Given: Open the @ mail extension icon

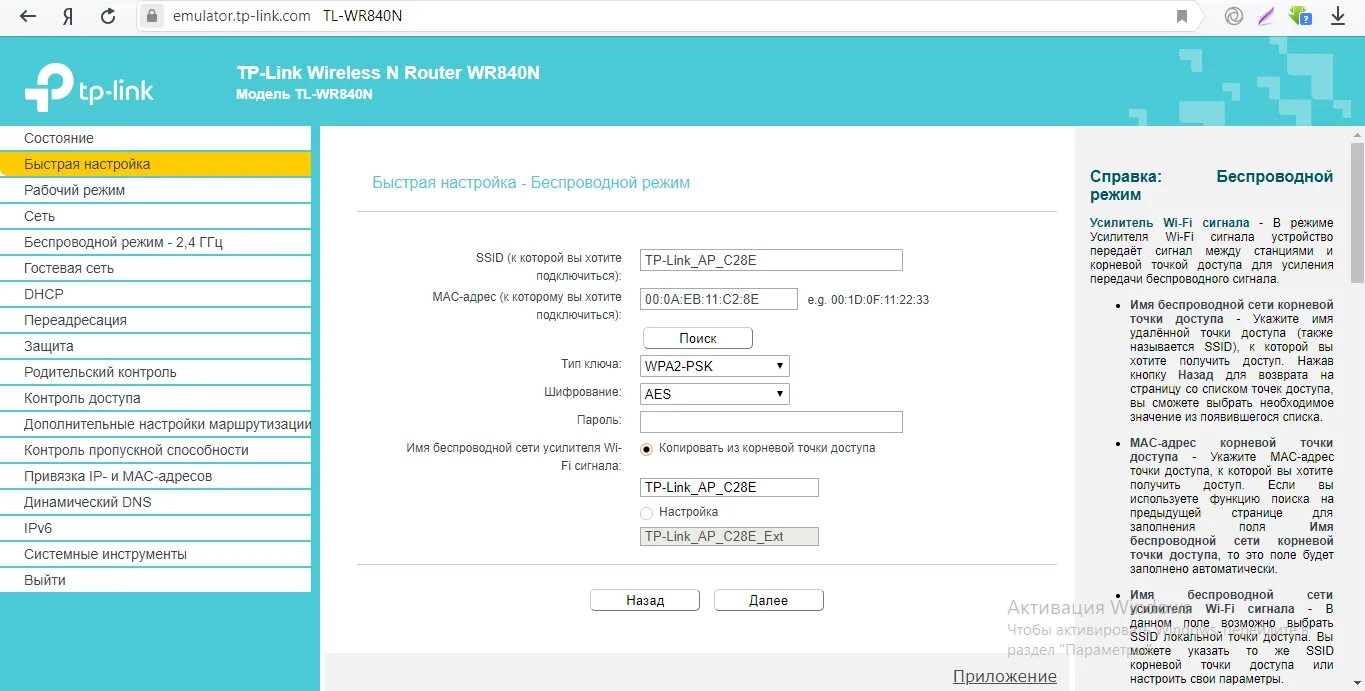Looking at the screenshot, I should [1234, 16].
